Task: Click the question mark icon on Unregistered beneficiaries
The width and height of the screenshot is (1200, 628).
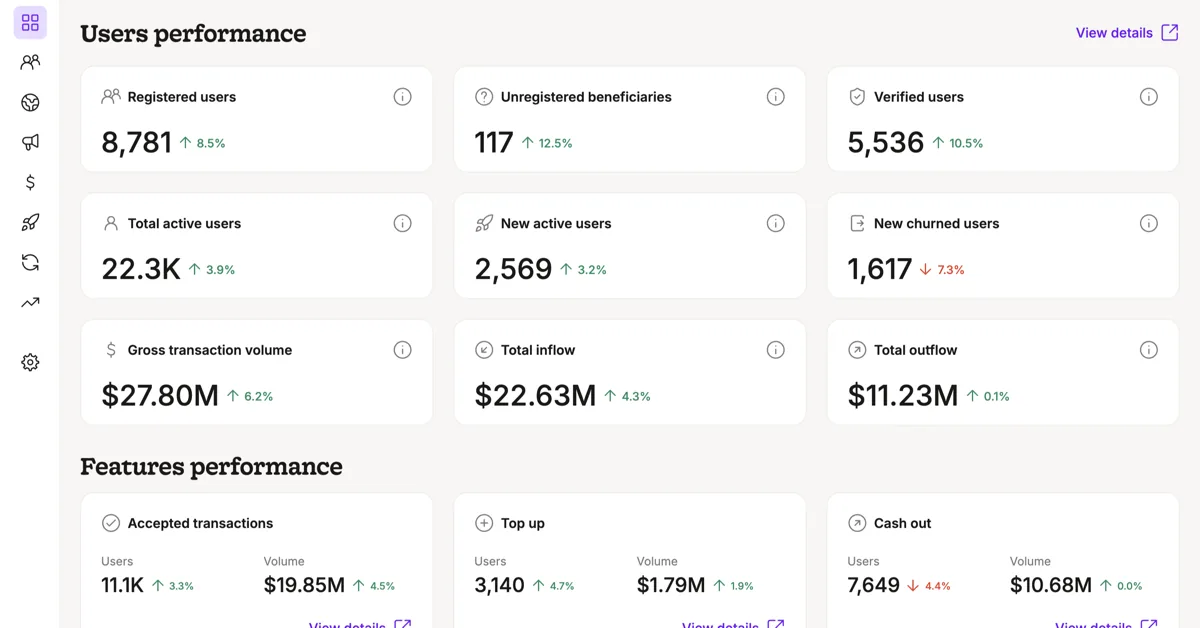Action: tap(484, 97)
